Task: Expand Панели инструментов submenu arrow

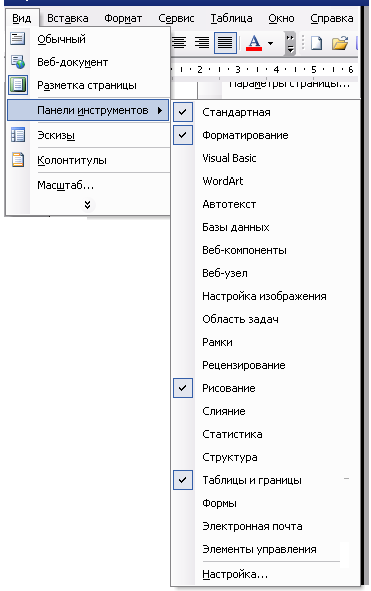Action: [160, 110]
